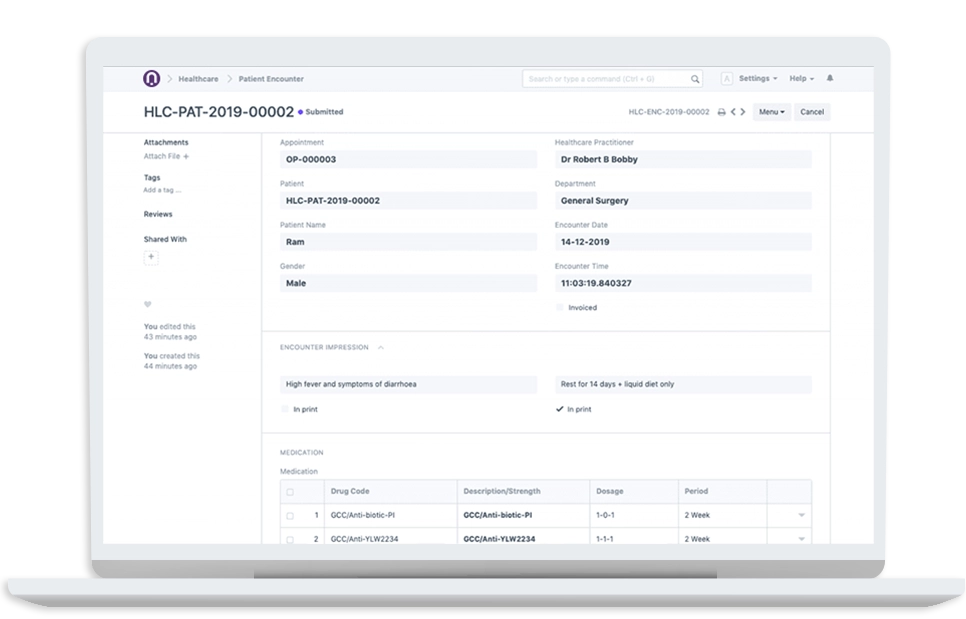Enable In print for the diagnosis field
966x619 pixels.
point(284,409)
